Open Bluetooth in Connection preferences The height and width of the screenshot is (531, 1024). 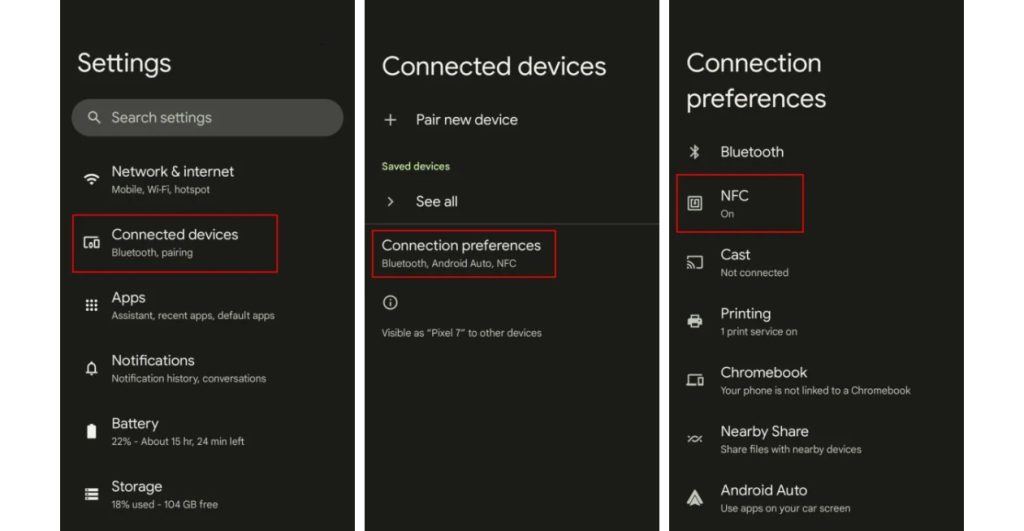click(816, 152)
